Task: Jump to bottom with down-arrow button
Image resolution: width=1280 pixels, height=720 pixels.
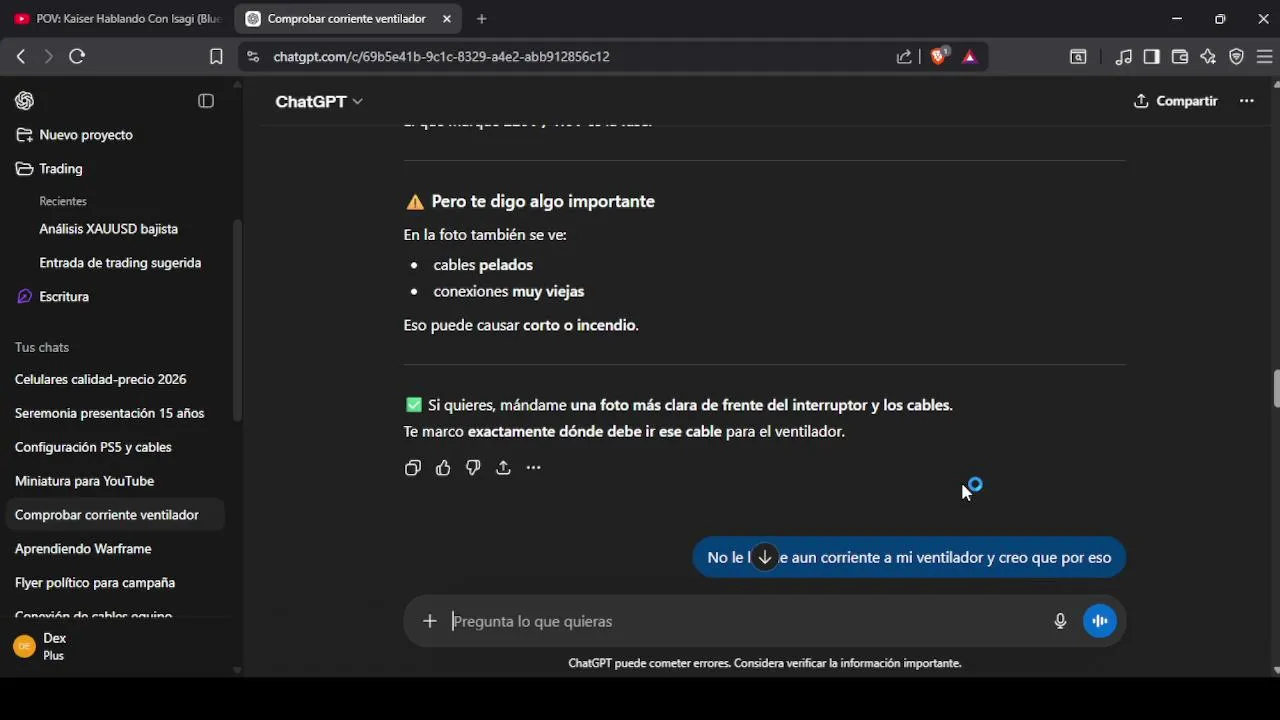Action: (765, 557)
